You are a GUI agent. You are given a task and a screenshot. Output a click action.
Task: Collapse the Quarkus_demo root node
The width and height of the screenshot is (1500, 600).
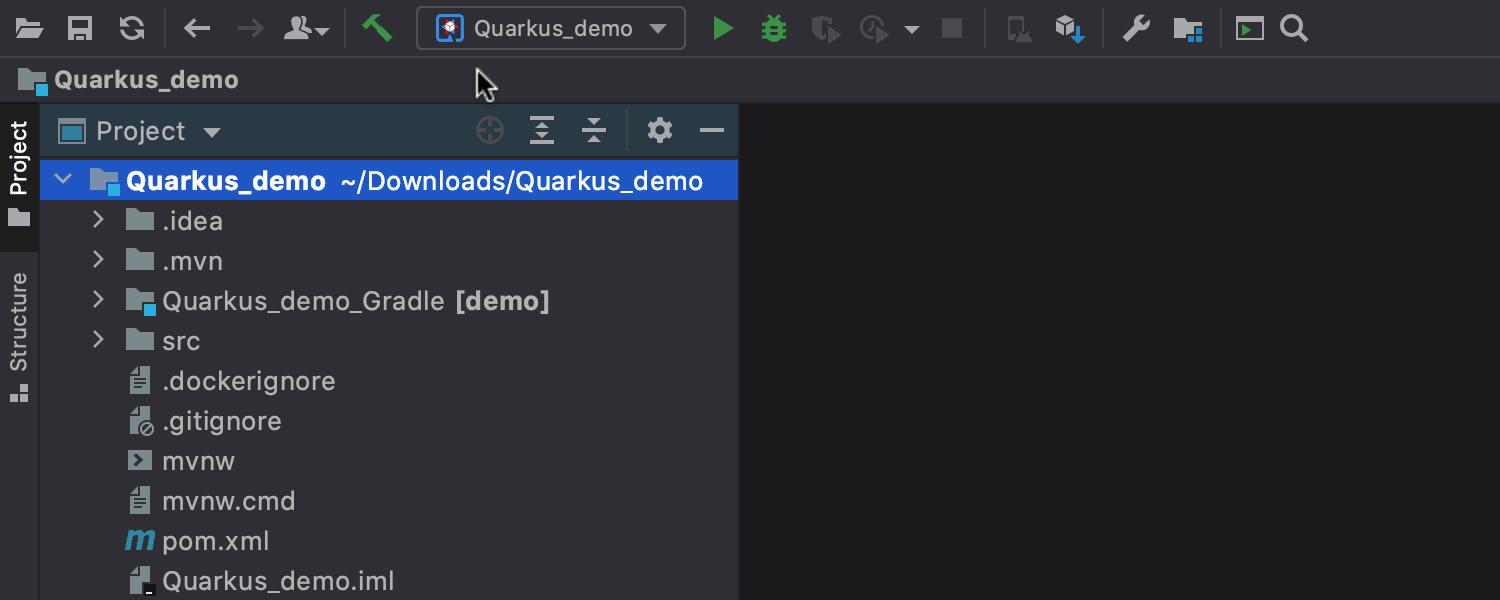[x=63, y=180]
